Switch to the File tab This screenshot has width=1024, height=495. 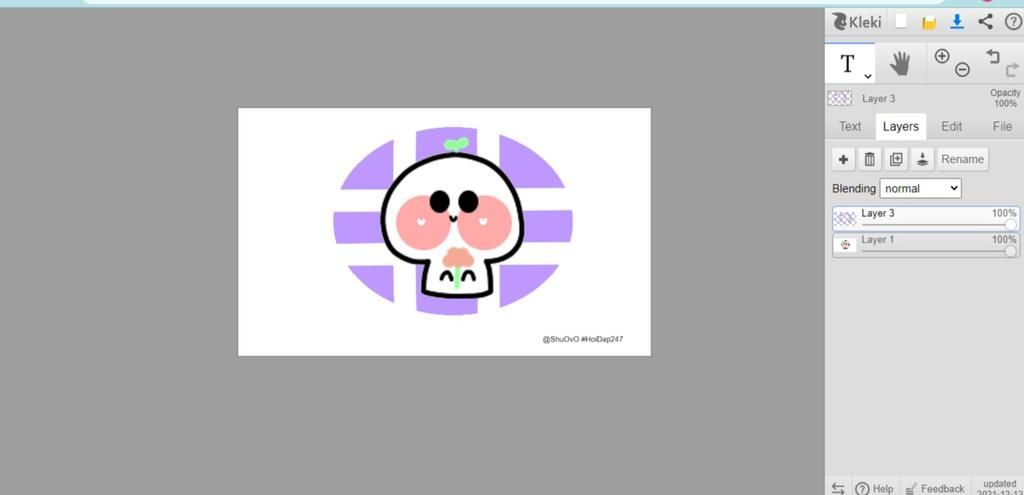coord(1002,127)
